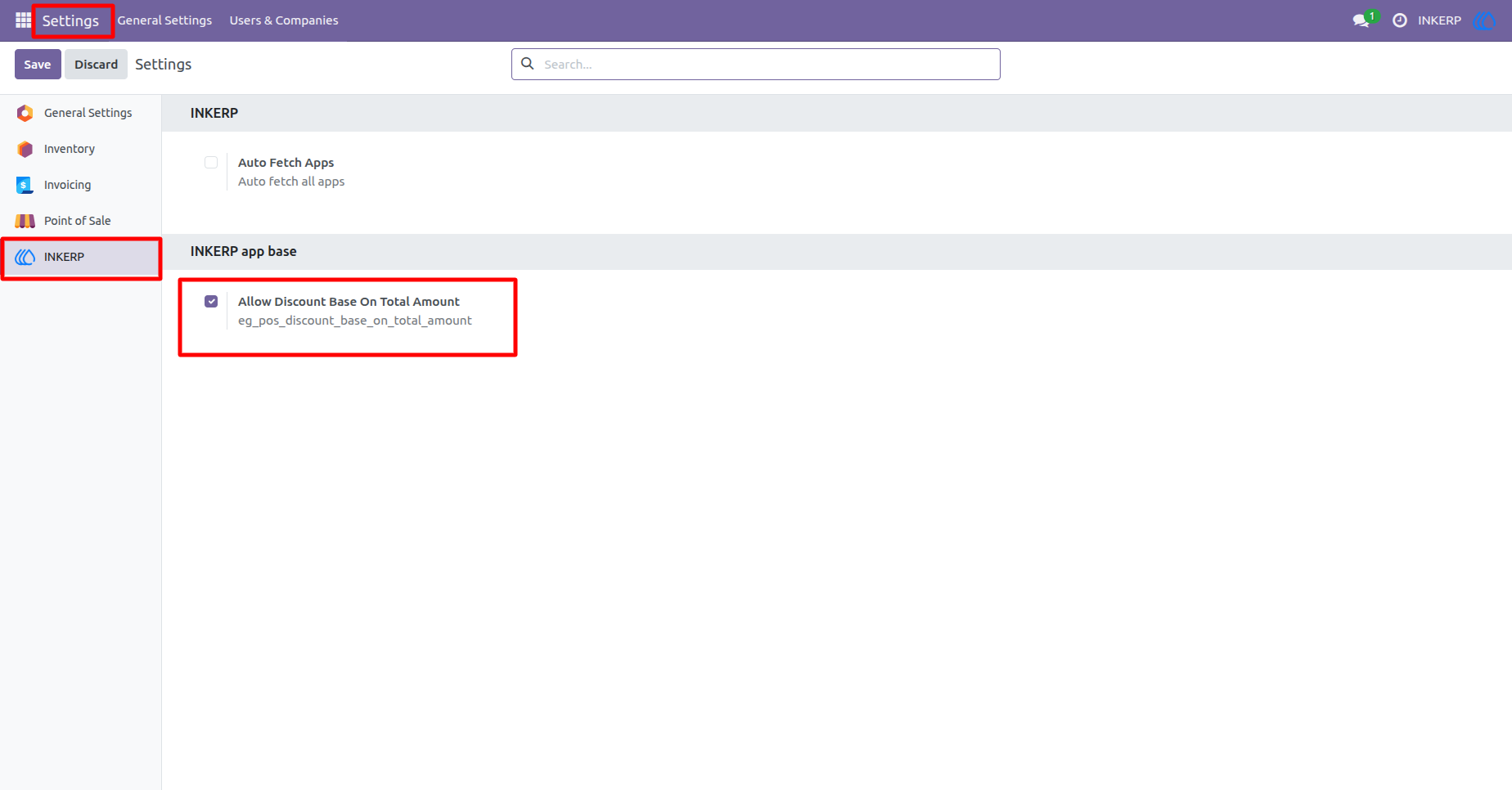1512x790 pixels.
Task: Open the General Settings top menu
Action: pos(164,20)
